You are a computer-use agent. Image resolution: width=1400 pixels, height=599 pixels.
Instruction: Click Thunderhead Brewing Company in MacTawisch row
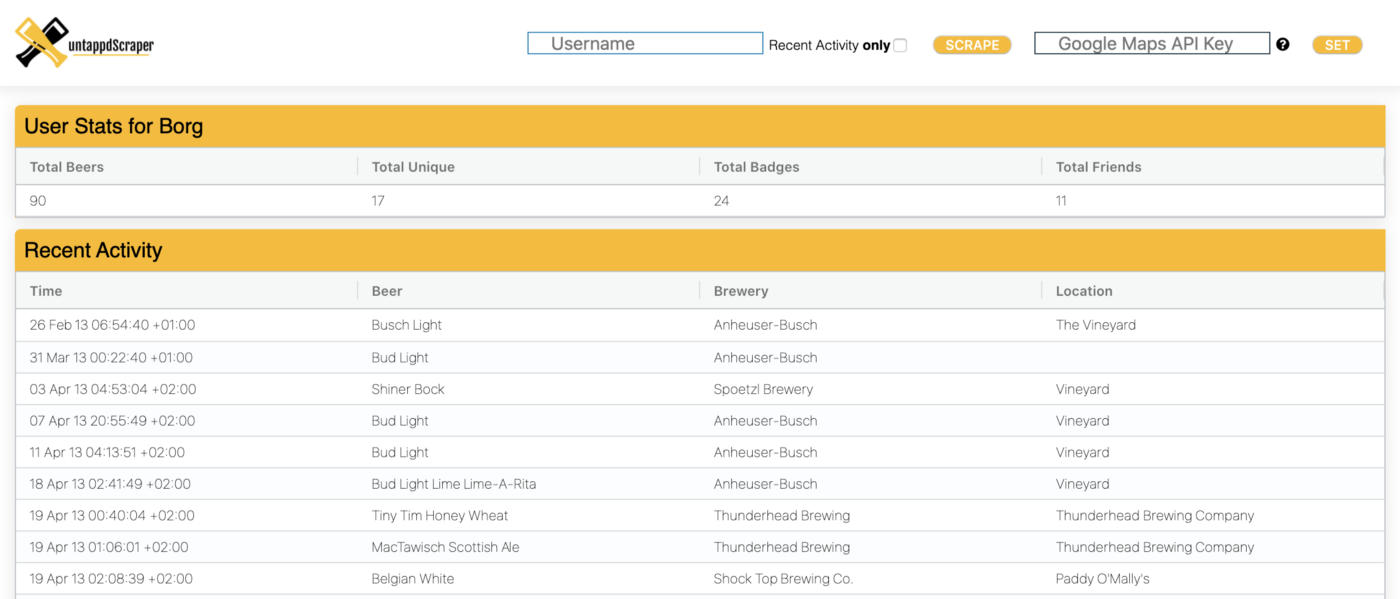[1155, 547]
